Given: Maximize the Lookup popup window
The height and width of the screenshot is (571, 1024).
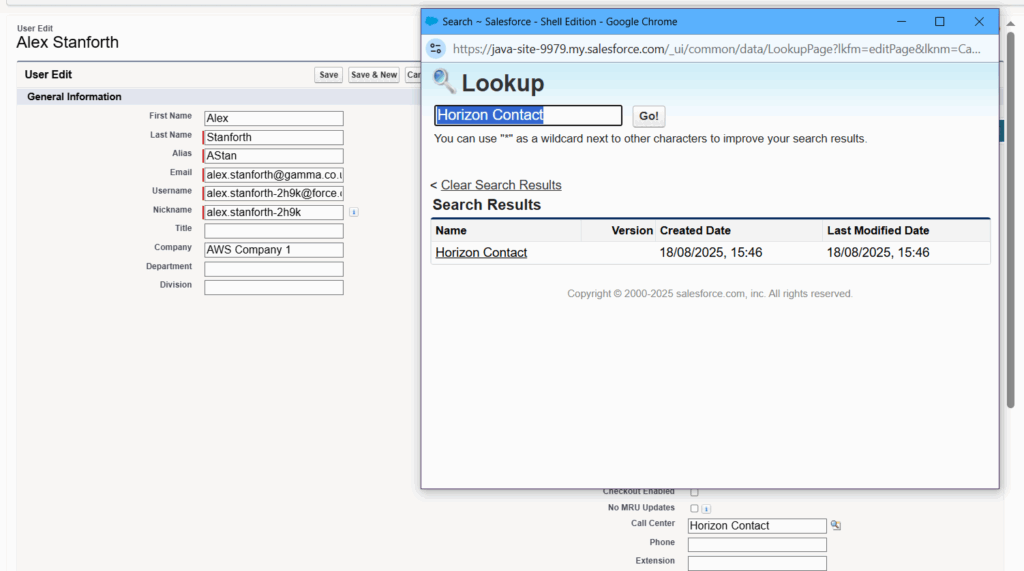Looking at the screenshot, I should coord(939,22).
